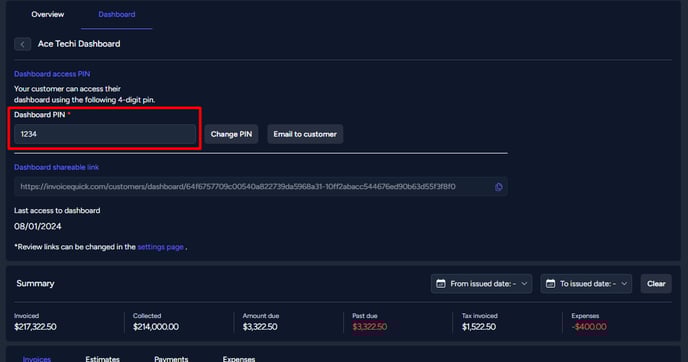Select the Invoiced amount $217,322.50

[35, 327]
